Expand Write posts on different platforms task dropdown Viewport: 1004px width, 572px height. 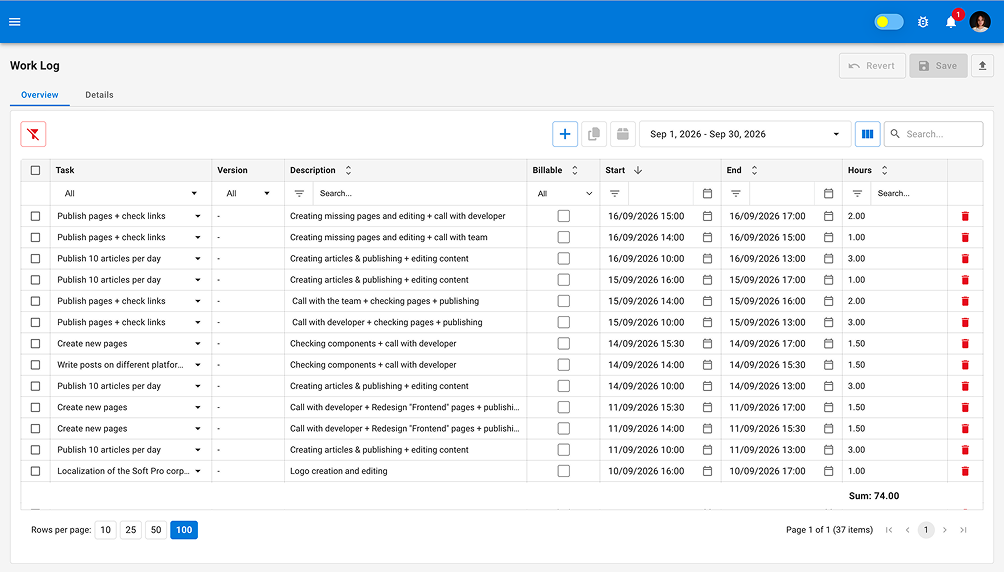click(198, 365)
